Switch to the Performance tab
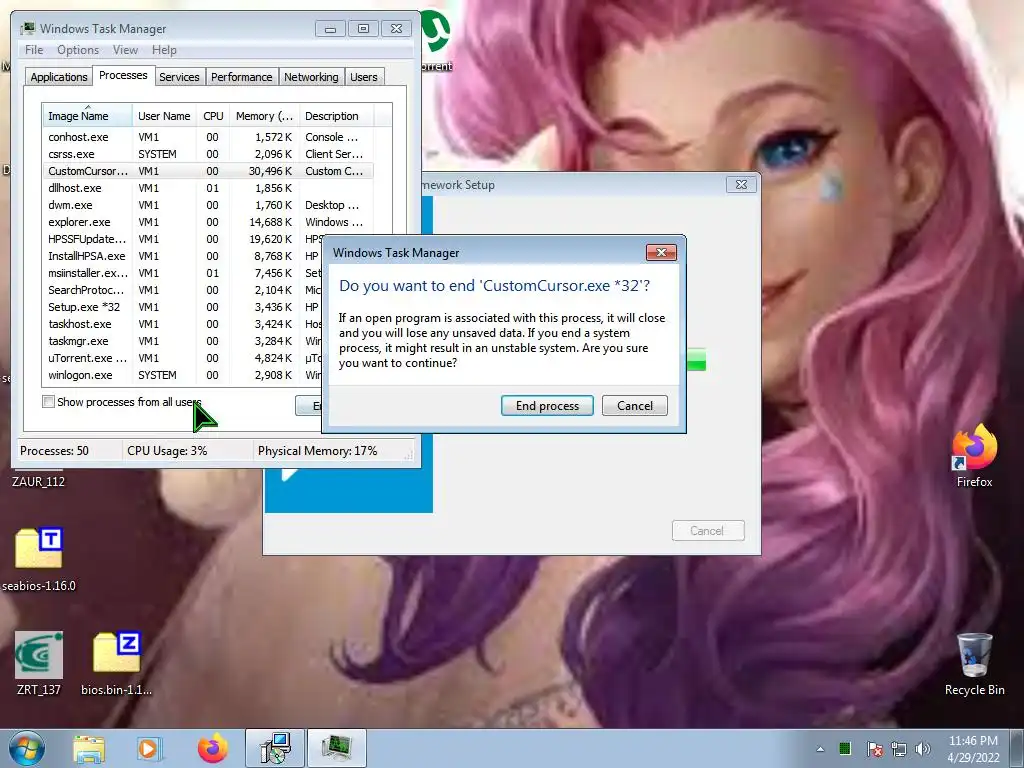The height and width of the screenshot is (768, 1024). click(242, 77)
